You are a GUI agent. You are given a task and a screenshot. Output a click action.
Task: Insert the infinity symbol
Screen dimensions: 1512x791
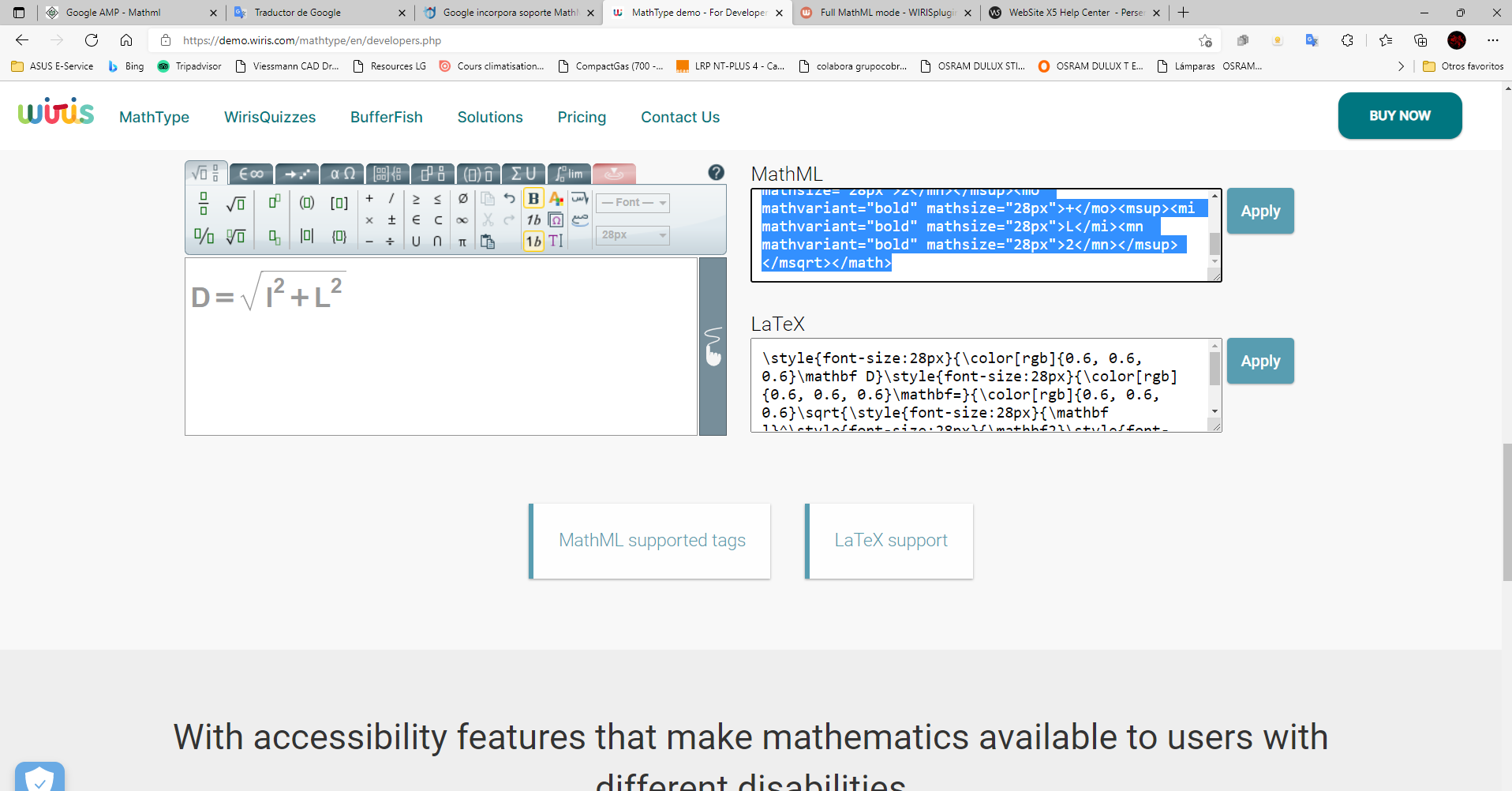click(x=462, y=220)
